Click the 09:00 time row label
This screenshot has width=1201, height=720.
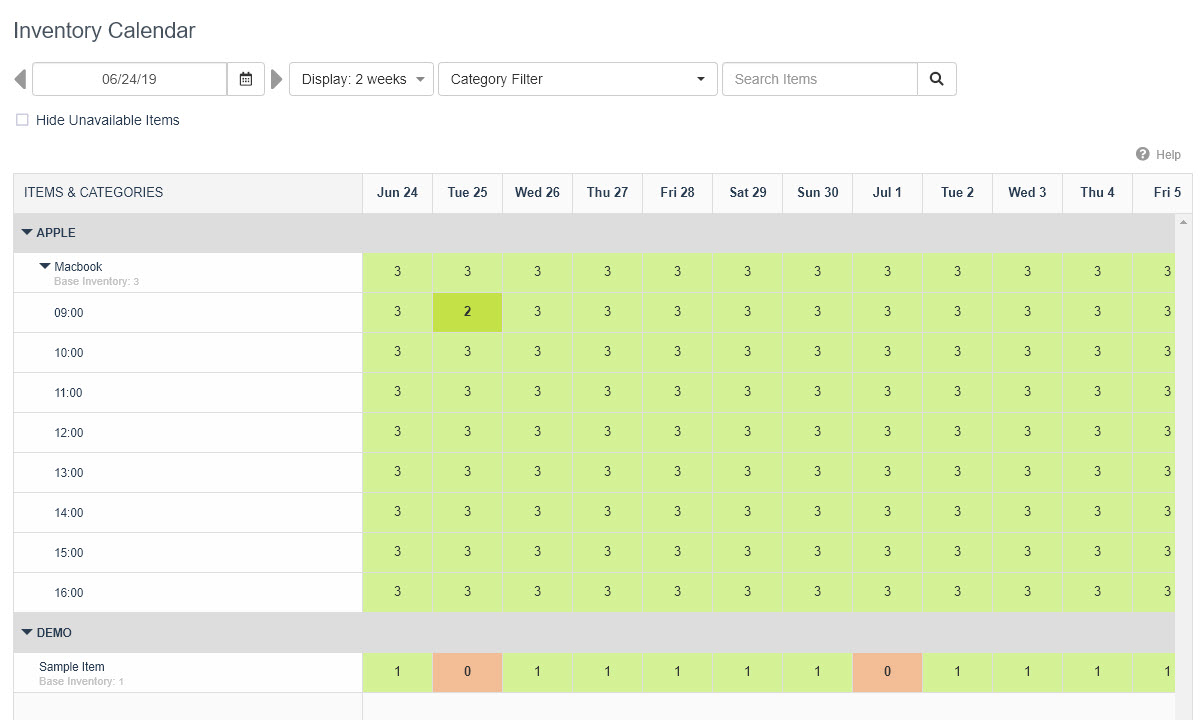69,313
